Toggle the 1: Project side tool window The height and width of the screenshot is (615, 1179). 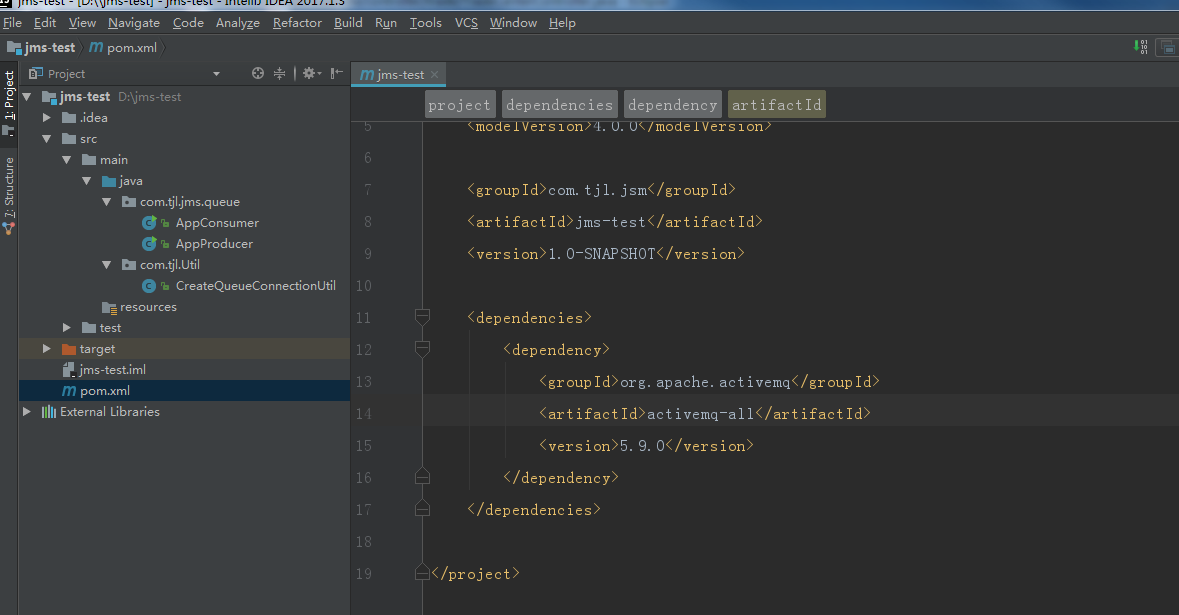click(9, 97)
